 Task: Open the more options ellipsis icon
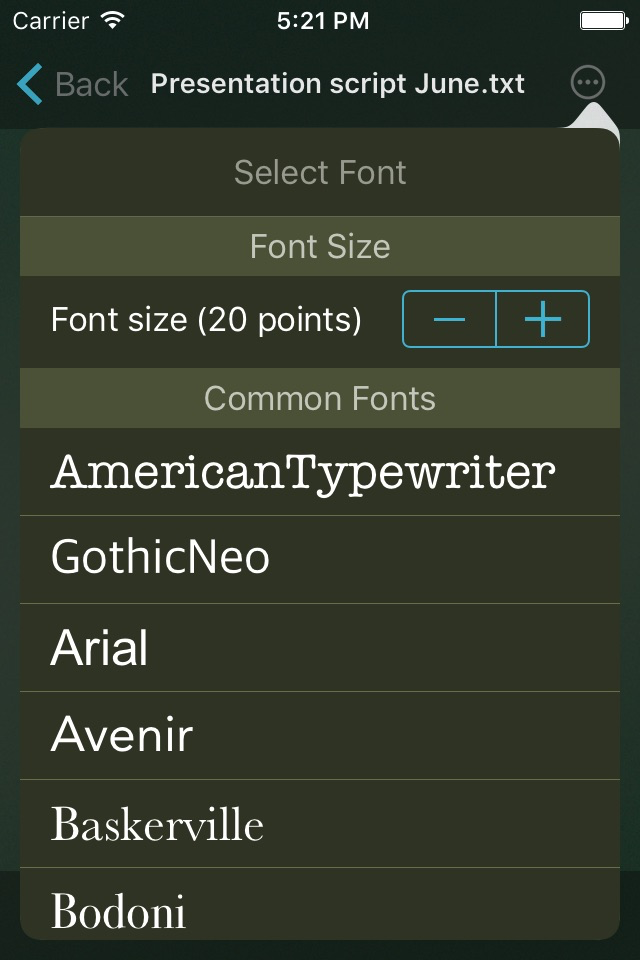pyautogui.click(x=588, y=82)
